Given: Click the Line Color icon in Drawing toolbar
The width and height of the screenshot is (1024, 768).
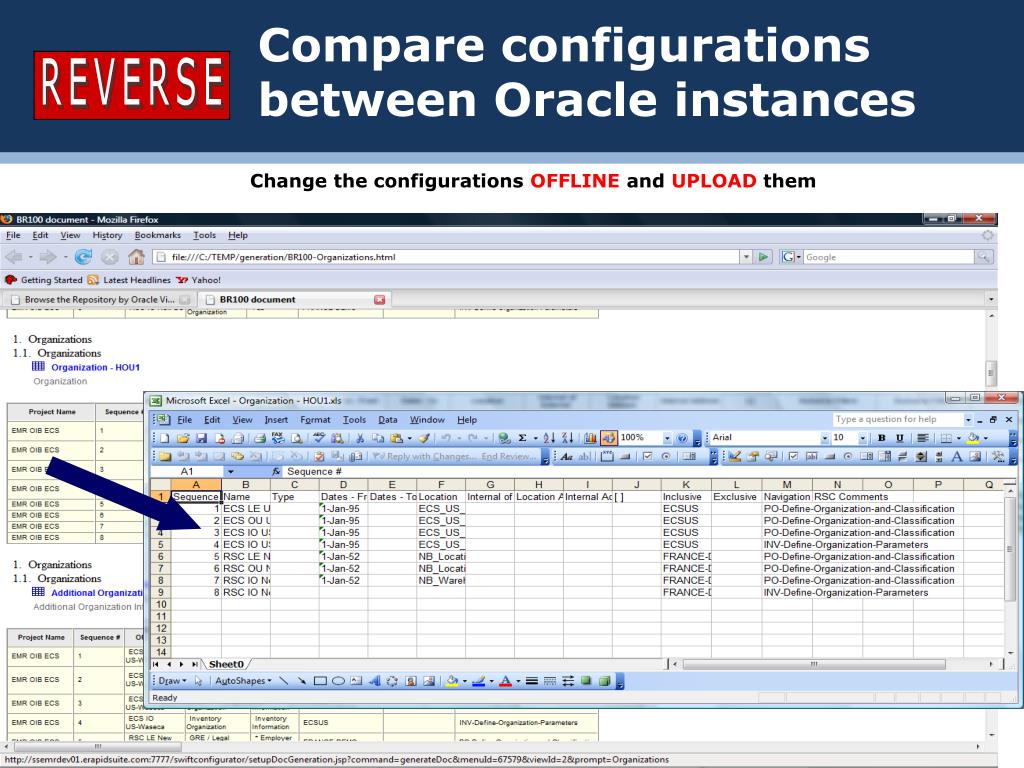Looking at the screenshot, I should tap(478, 680).
